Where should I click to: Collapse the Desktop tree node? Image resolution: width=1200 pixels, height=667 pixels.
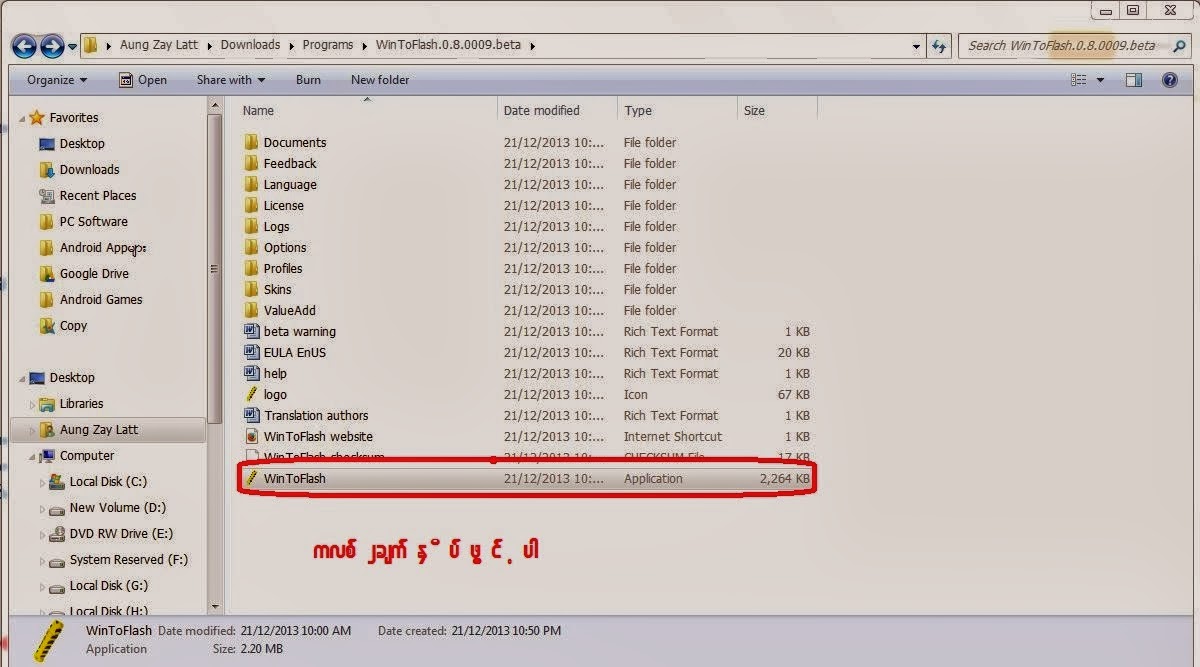pyautogui.click(x=22, y=379)
